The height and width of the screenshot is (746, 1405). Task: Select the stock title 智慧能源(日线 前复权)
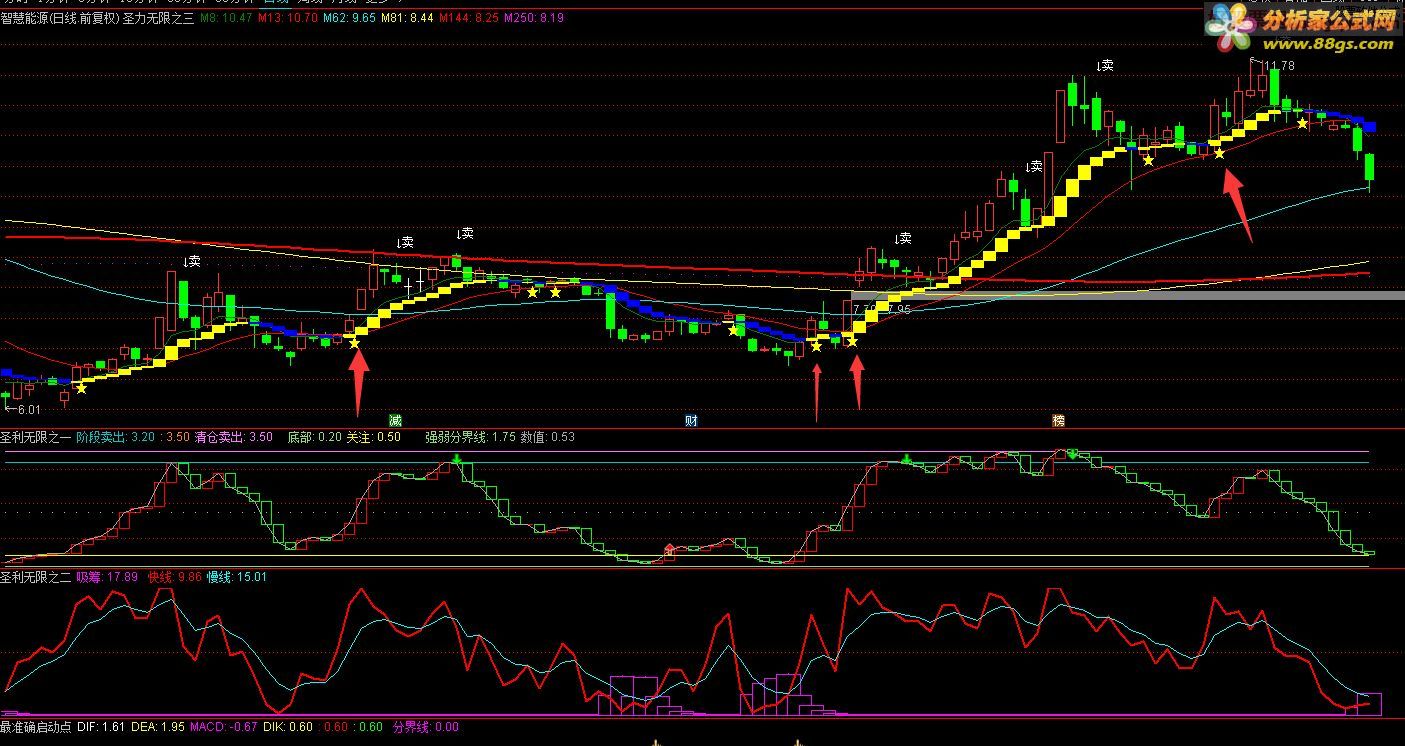point(59,18)
